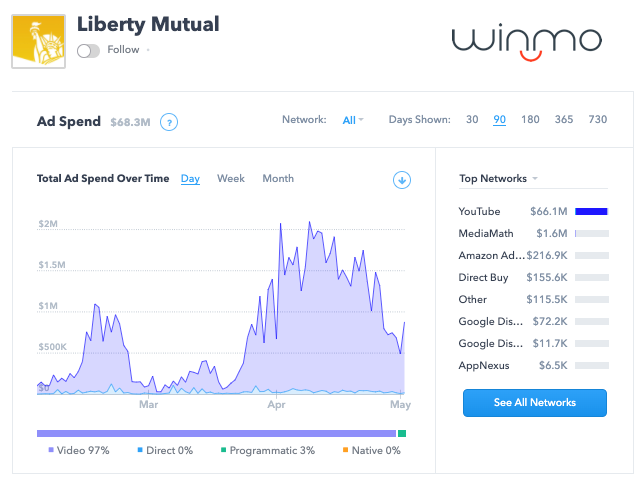Click the green Programmatic bar segment
The image size is (638, 482).
pyautogui.click(x=402, y=434)
